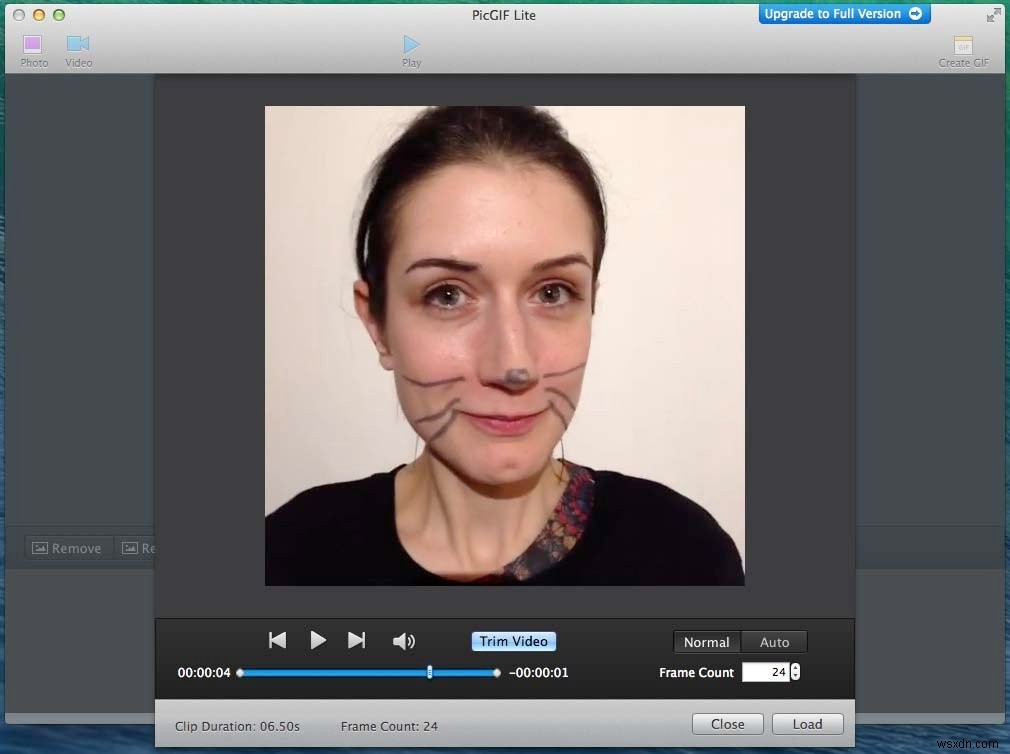
Task: Skip to the next frame
Action: pos(357,641)
